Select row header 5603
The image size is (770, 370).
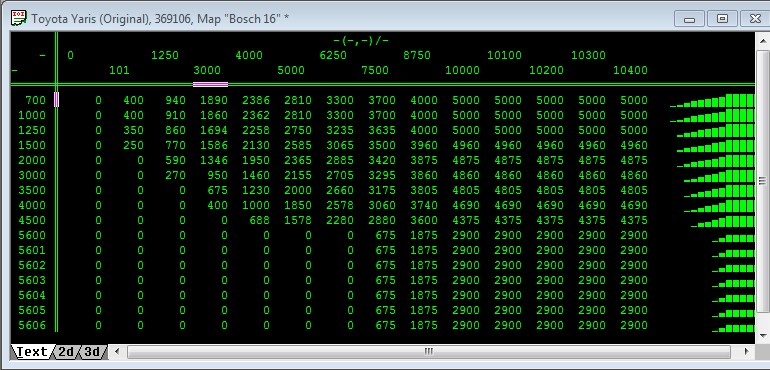coord(32,280)
